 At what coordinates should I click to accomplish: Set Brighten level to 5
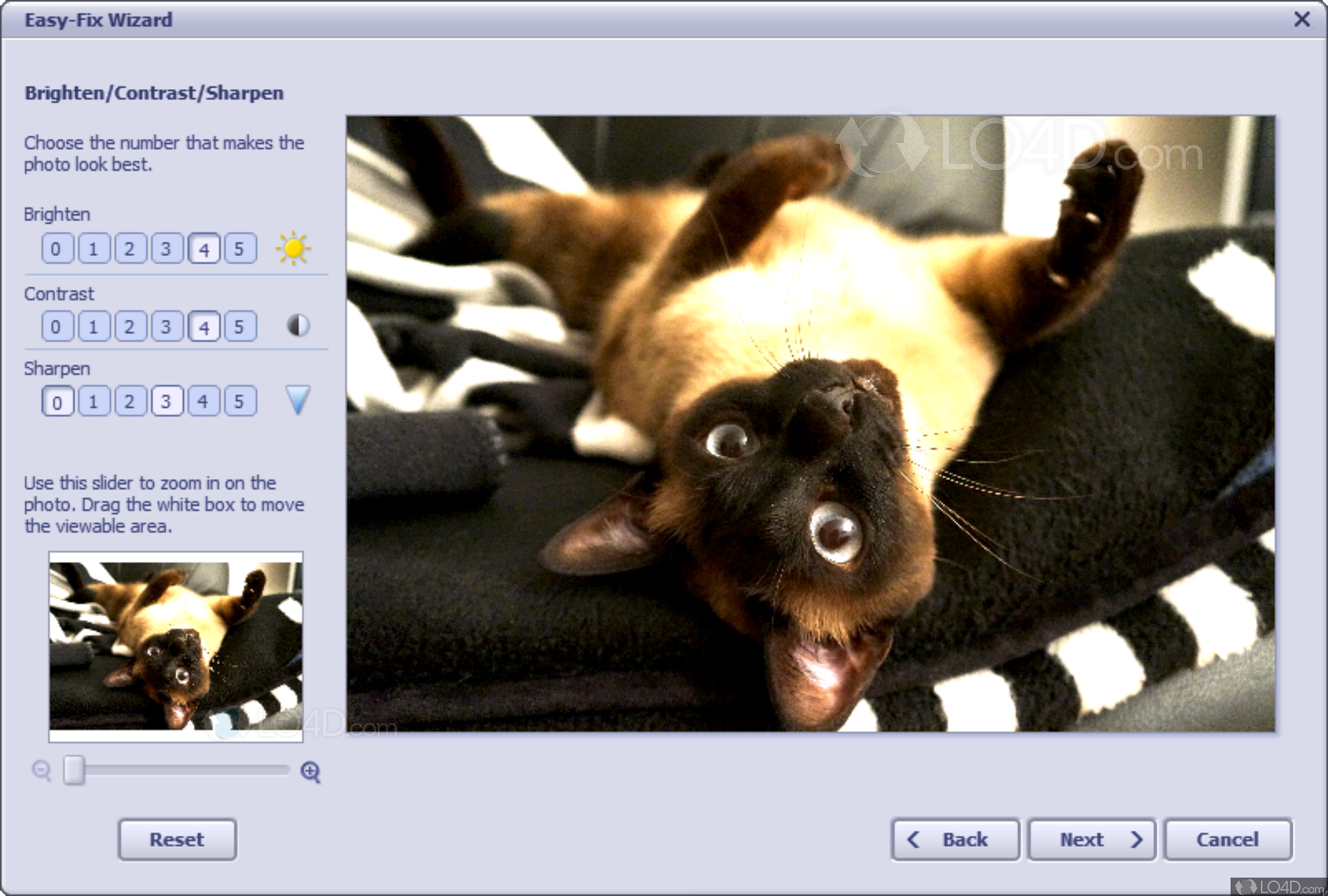pos(240,248)
